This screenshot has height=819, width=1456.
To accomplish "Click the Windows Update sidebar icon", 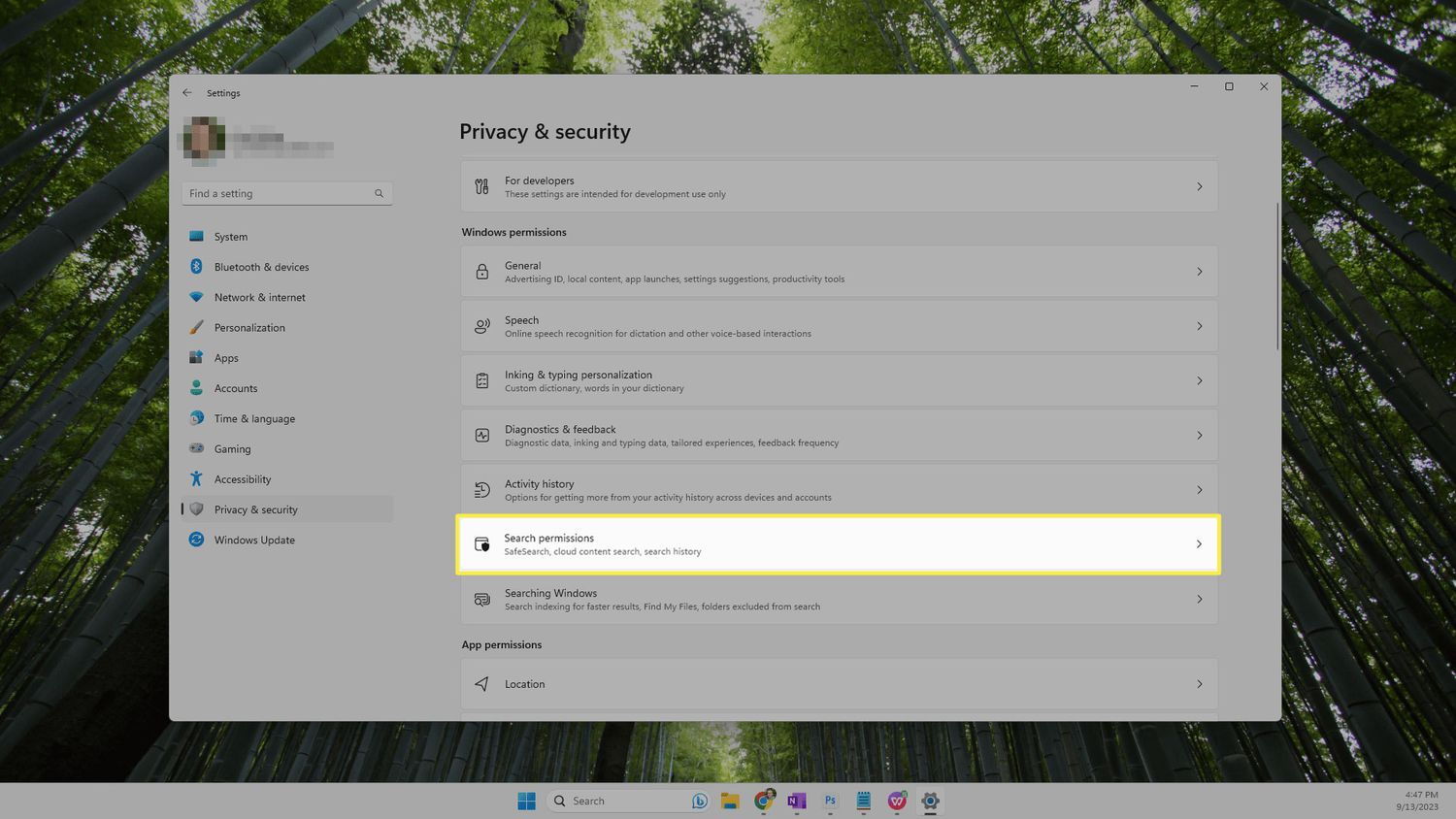I will (196, 540).
